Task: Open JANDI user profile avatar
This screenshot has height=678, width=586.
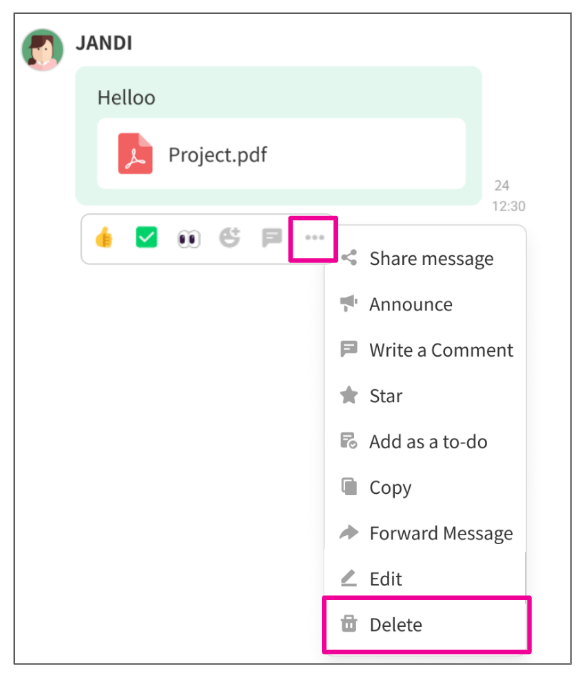Action: [x=42, y=49]
